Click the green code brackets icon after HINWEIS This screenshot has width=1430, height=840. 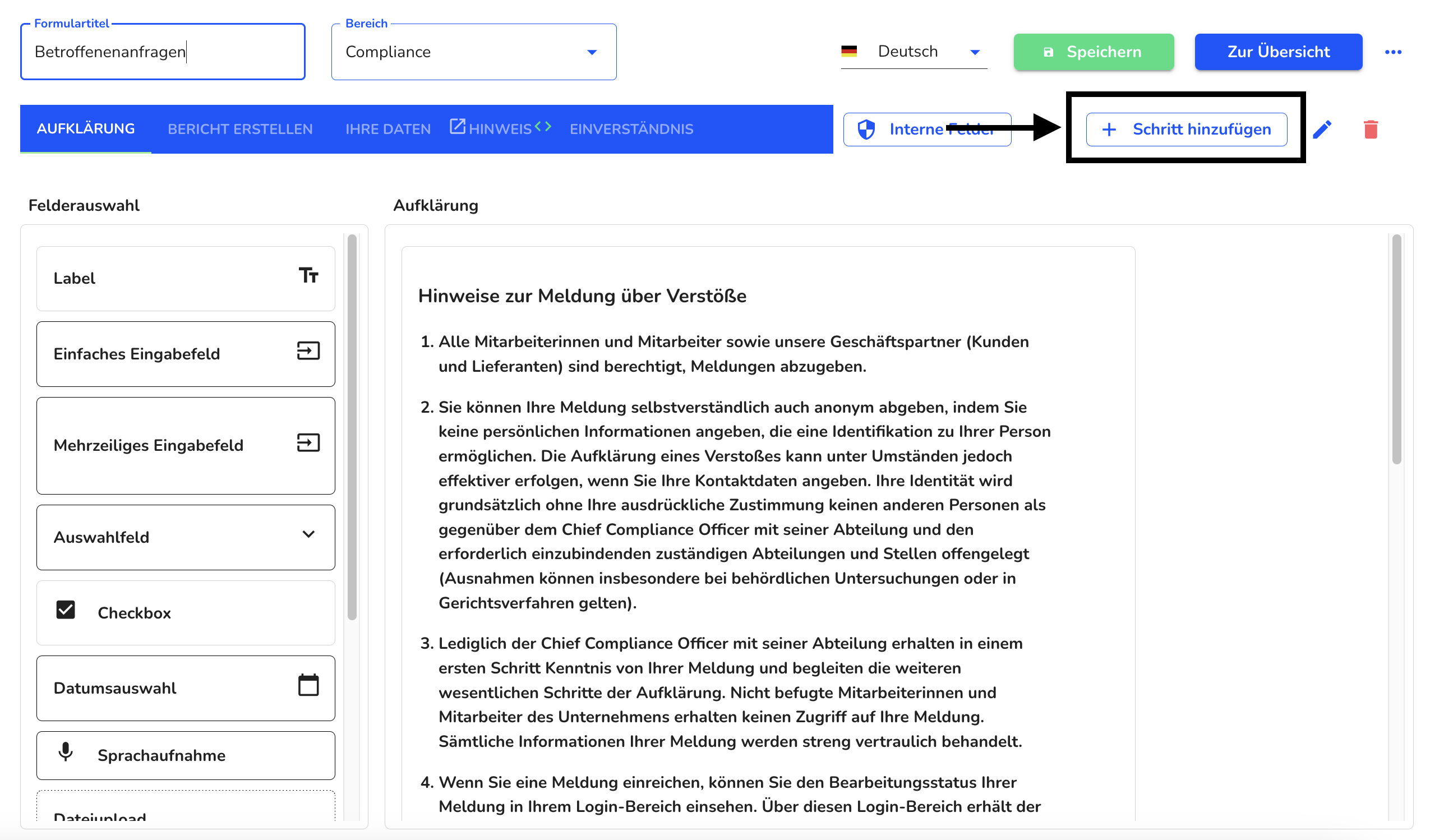click(x=542, y=126)
